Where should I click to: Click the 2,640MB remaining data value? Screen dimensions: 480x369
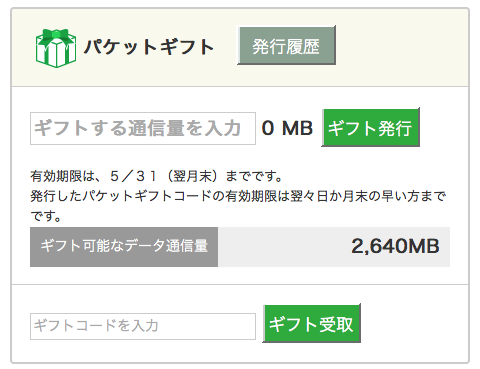click(395, 246)
